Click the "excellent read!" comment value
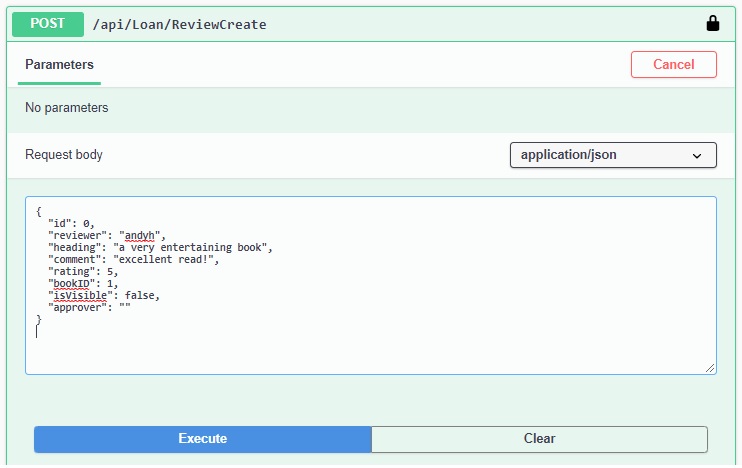The width and height of the screenshot is (742, 468). click(164, 259)
